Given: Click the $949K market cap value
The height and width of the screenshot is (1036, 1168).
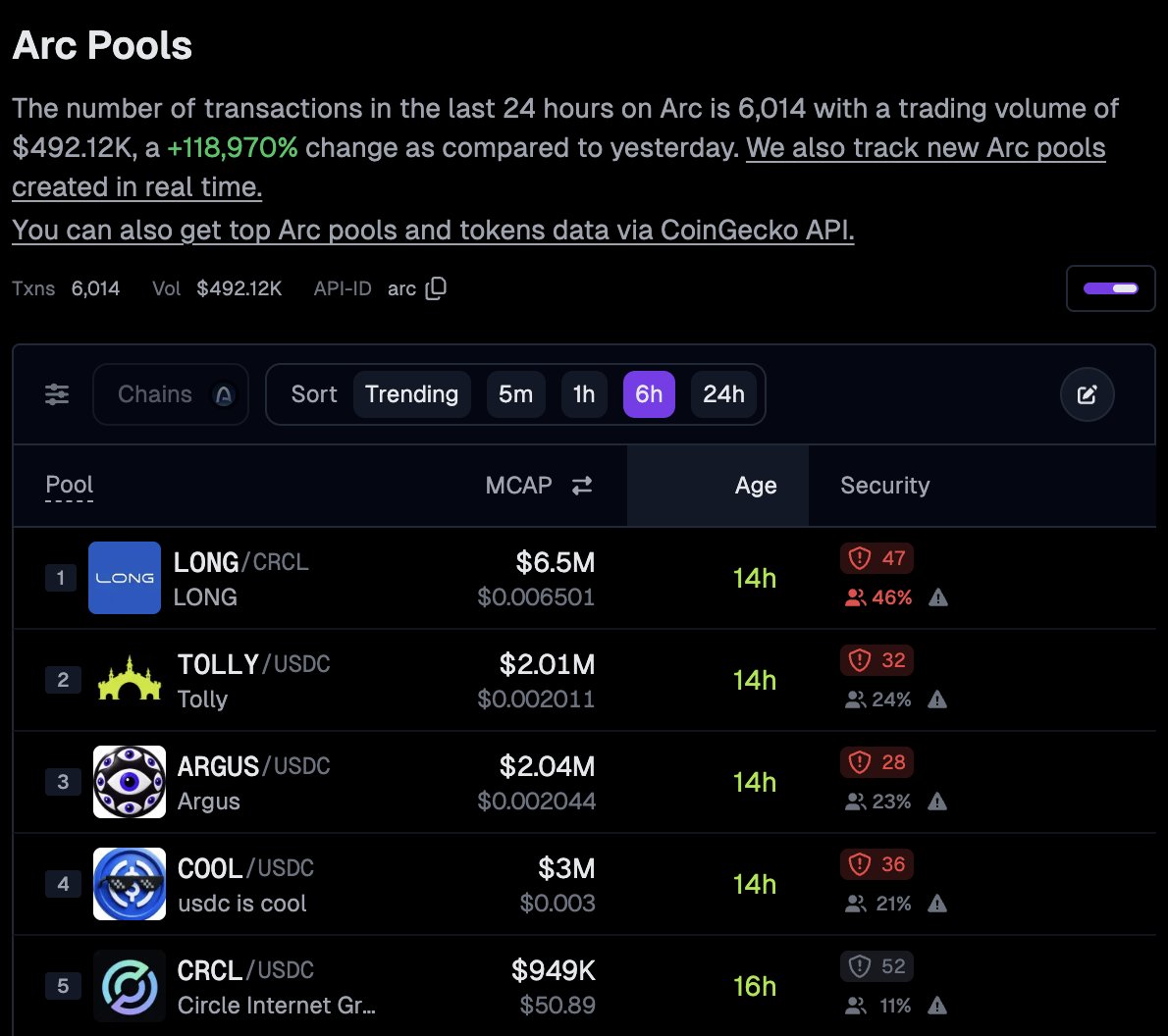Looking at the screenshot, I should pyautogui.click(x=553, y=970).
